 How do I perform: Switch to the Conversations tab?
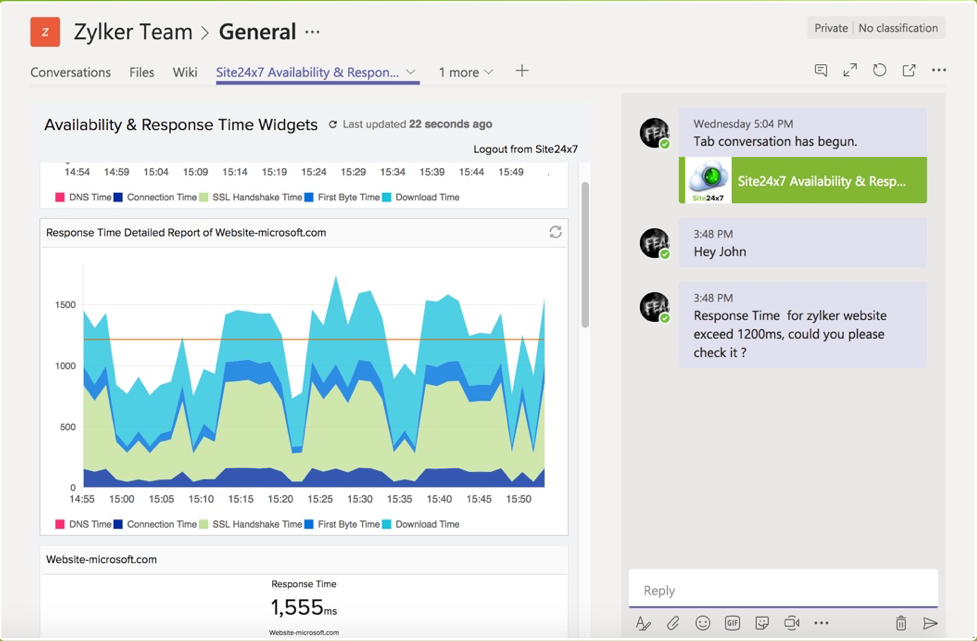click(70, 72)
